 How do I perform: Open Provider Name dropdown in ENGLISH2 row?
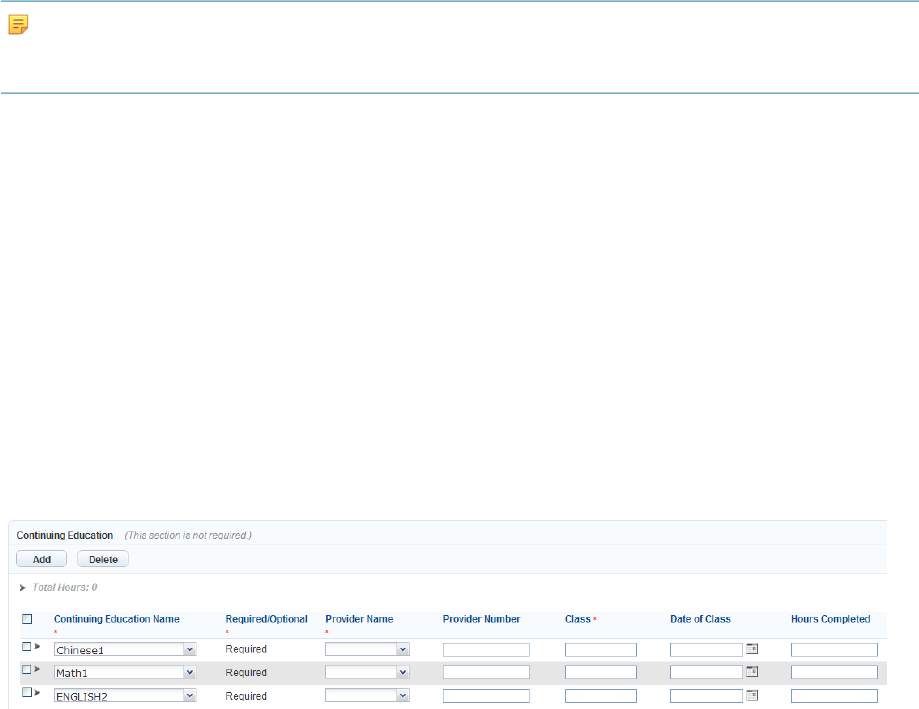[x=367, y=696]
